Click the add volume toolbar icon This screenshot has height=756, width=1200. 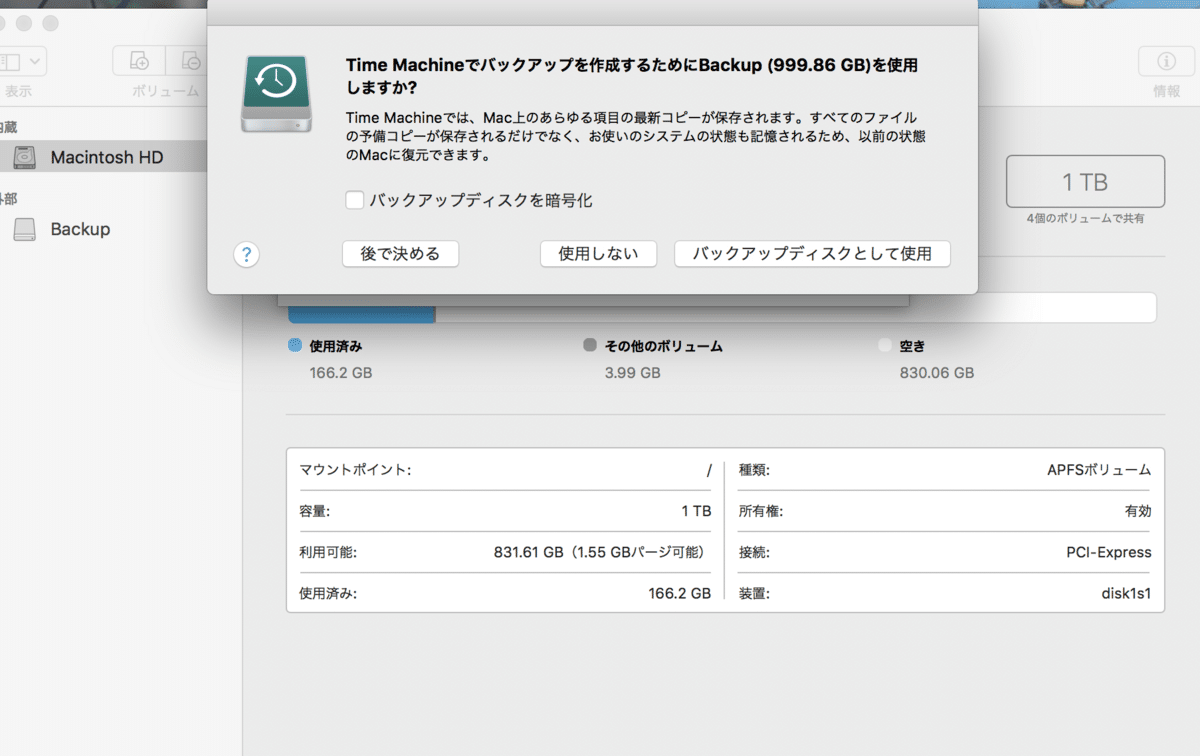(140, 62)
